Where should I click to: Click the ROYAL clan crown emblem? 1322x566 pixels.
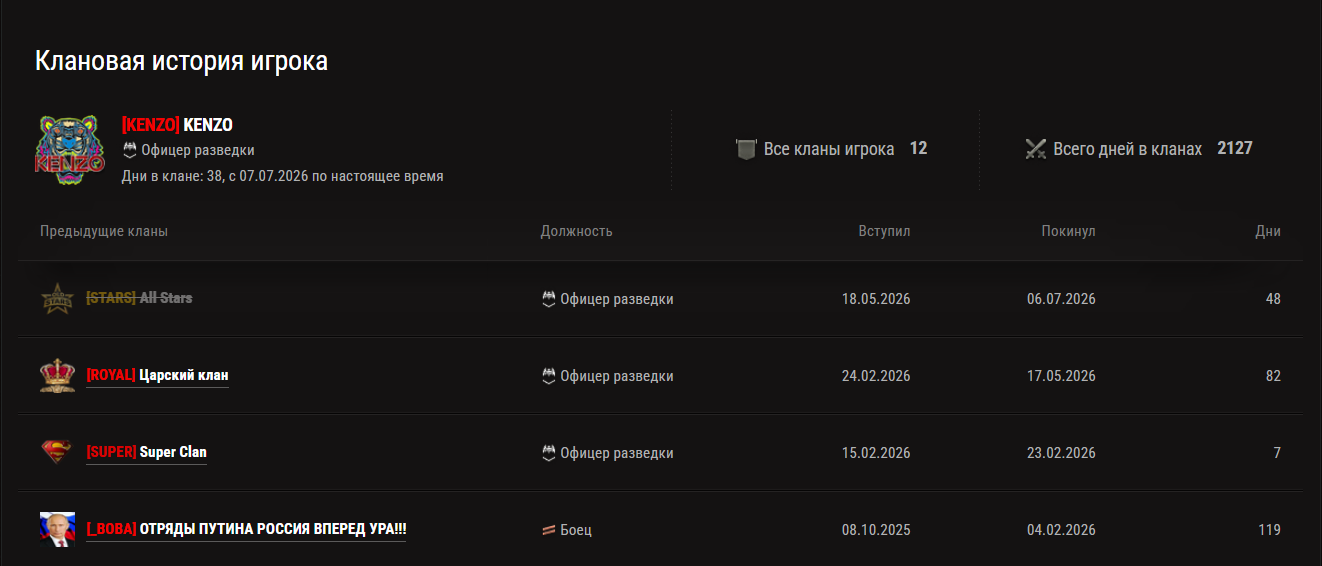tap(57, 375)
